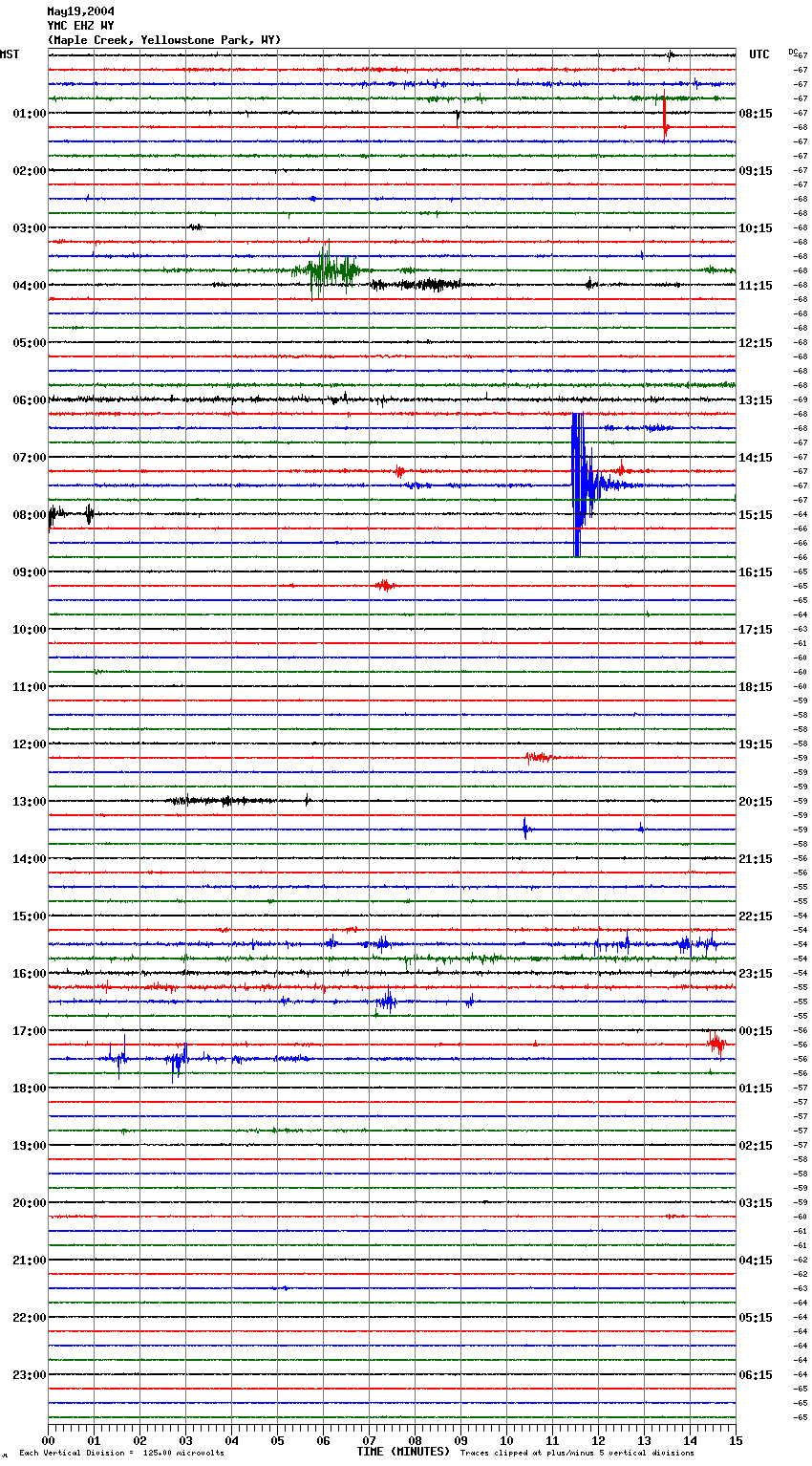812x1466 pixels.
Task: Click the 23:15 UTC time label
Action: click(x=756, y=974)
